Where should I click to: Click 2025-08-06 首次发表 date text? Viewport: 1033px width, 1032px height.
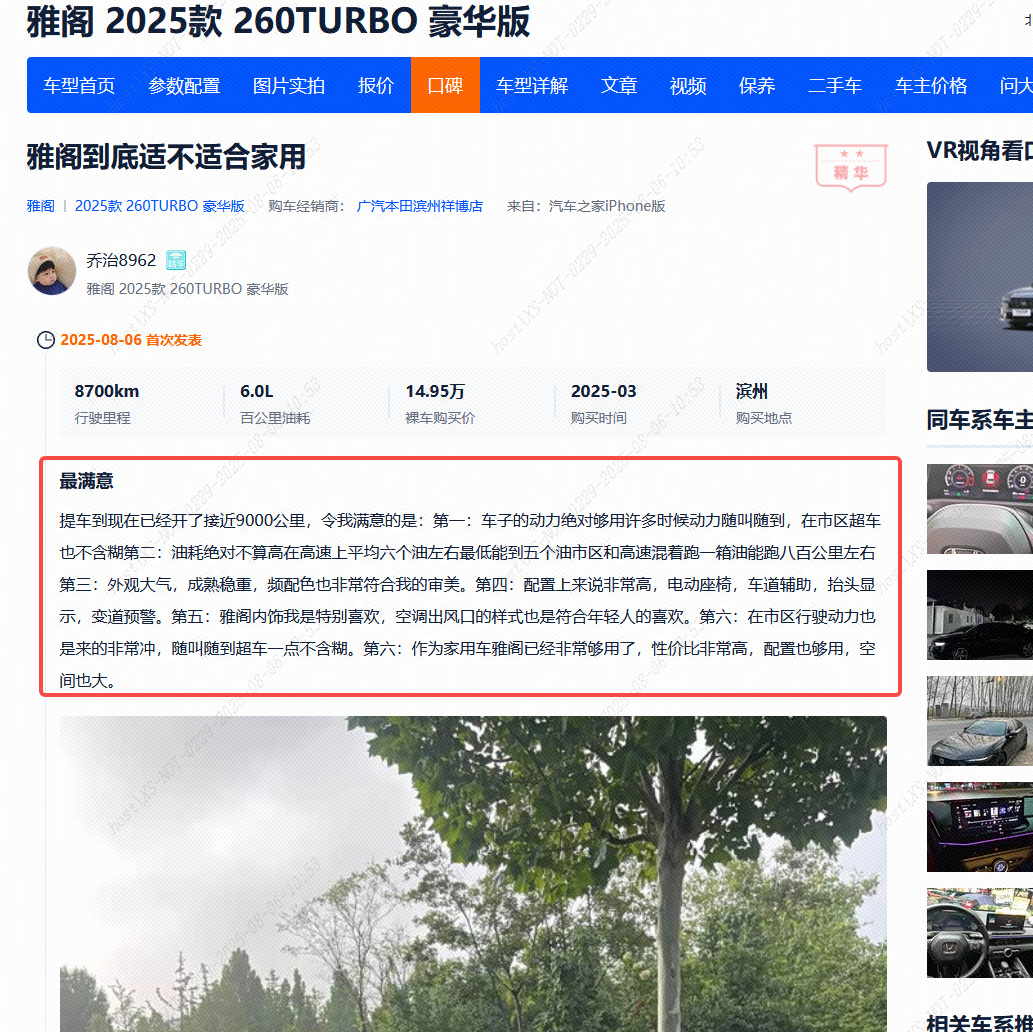[x=131, y=340]
